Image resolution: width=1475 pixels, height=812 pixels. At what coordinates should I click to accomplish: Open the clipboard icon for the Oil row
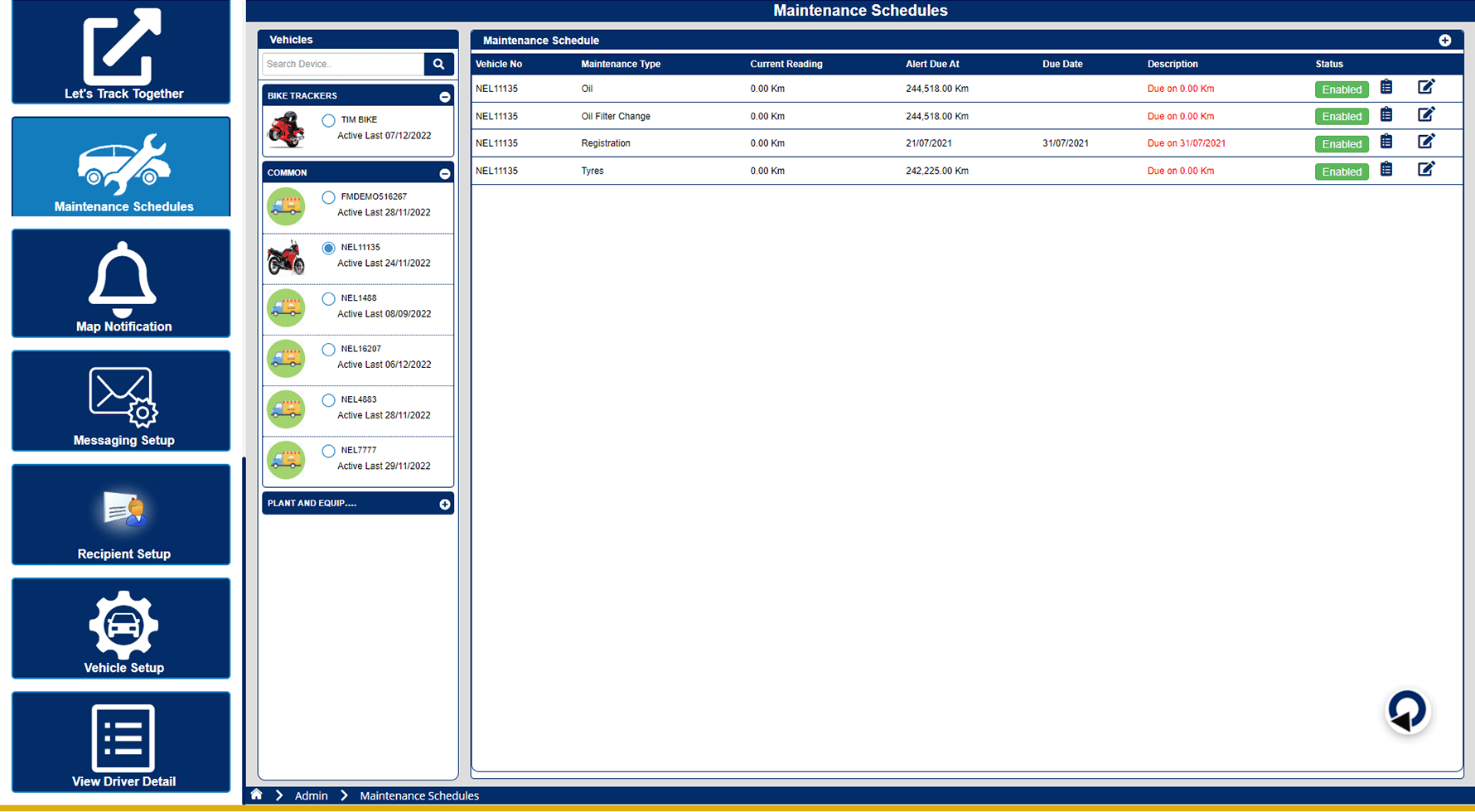(1386, 88)
